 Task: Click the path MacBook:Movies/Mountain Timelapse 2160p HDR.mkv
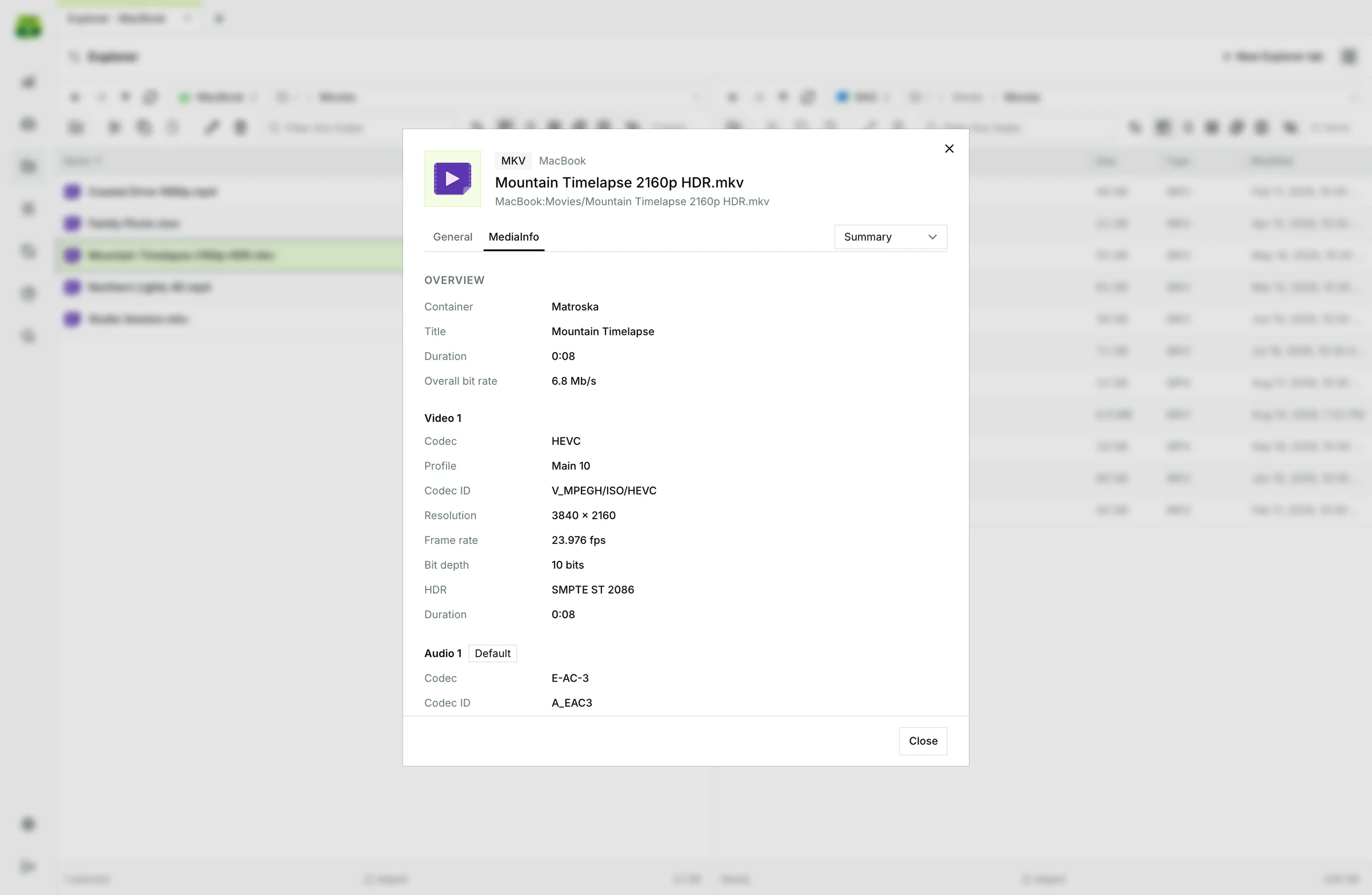tap(632, 201)
